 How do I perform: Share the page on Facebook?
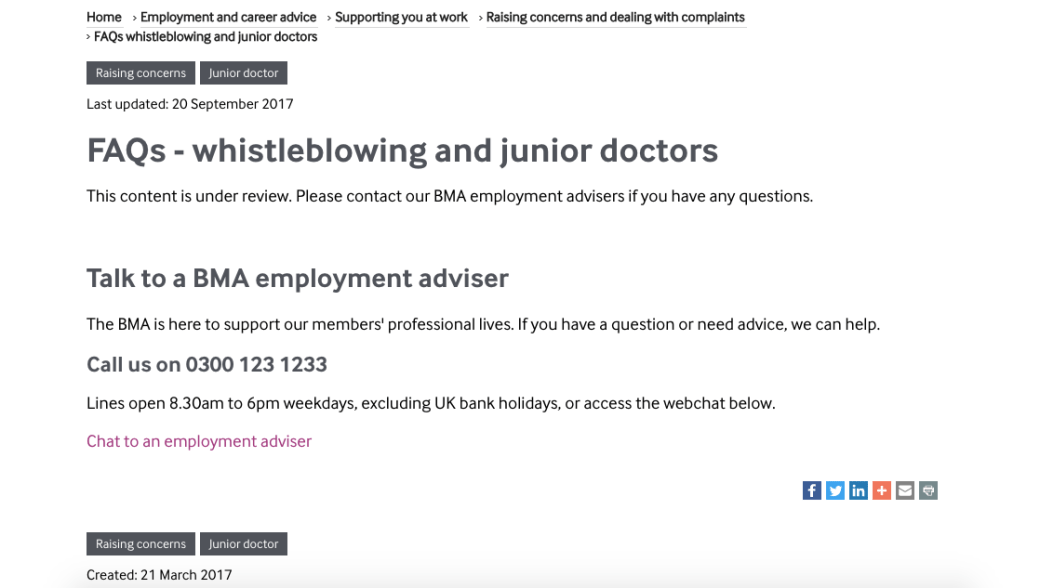point(812,490)
